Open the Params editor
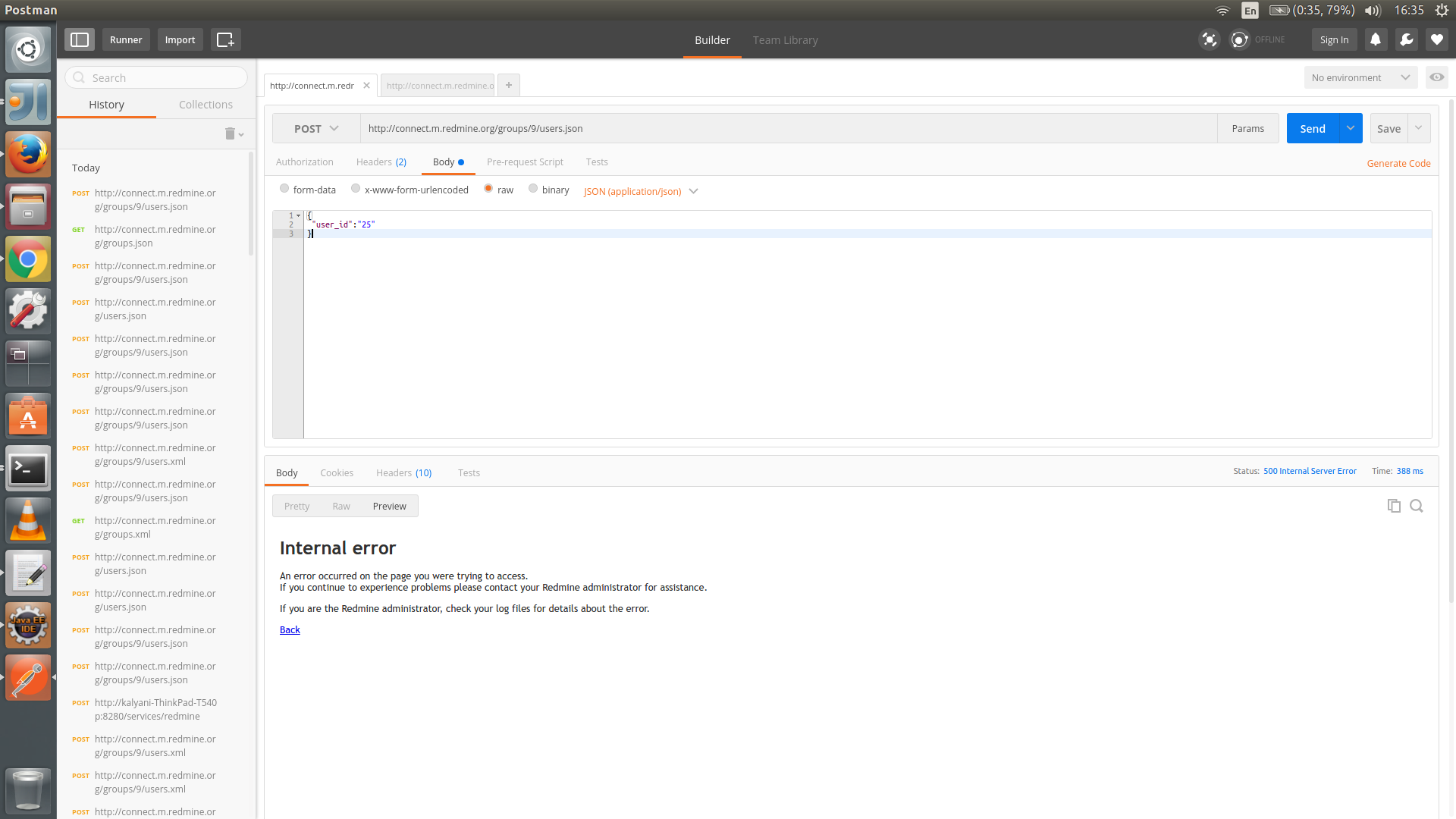This screenshot has height=819, width=1456. click(1247, 128)
